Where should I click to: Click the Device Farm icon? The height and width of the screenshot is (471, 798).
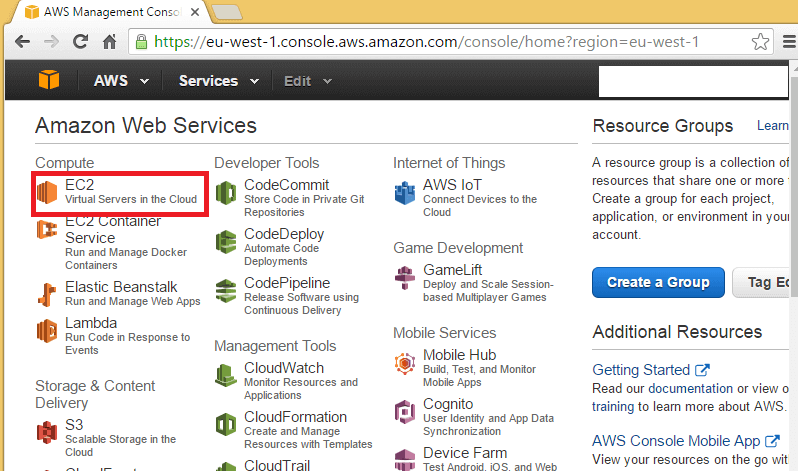[405, 459]
